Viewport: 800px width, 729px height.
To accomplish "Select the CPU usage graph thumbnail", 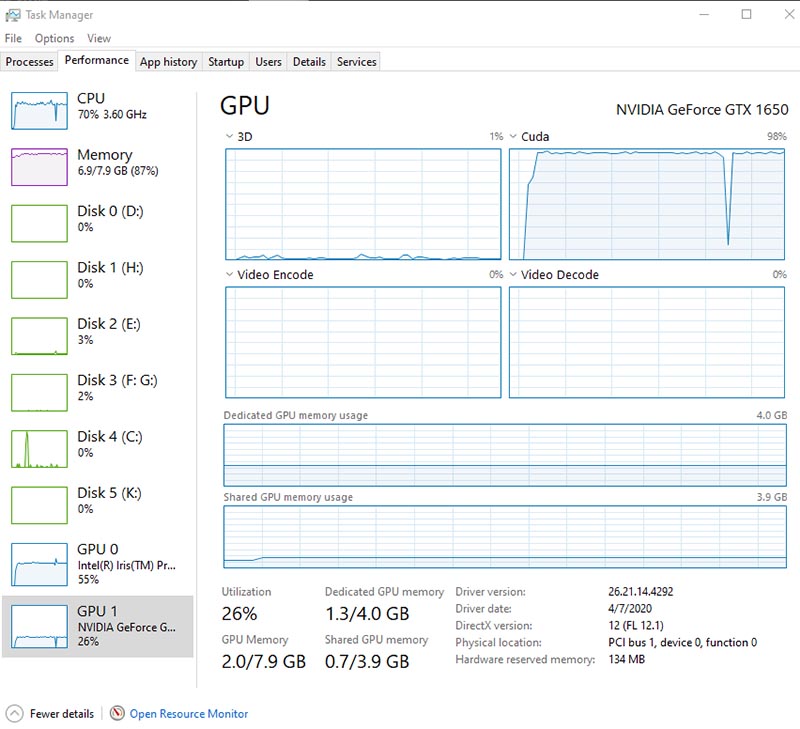I will coord(39,111).
